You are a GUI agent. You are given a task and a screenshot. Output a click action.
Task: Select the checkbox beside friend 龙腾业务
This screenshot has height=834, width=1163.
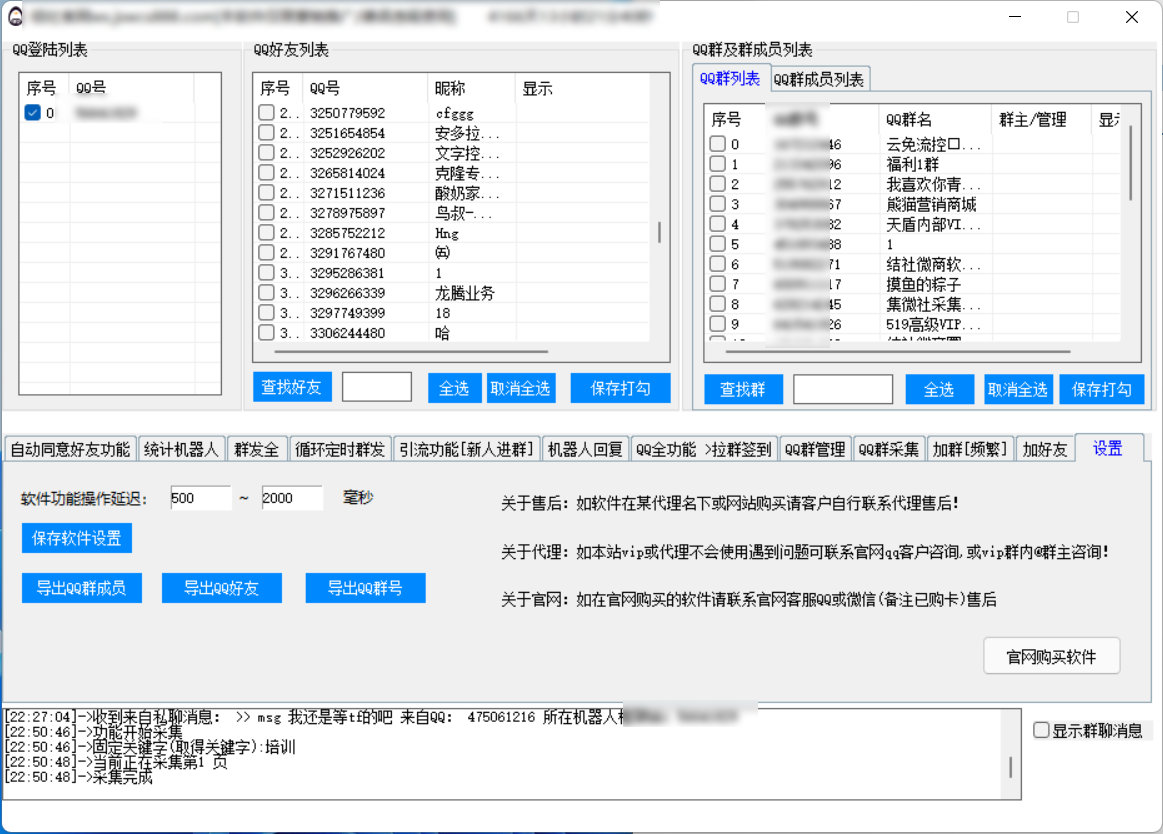[x=266, y=293]
